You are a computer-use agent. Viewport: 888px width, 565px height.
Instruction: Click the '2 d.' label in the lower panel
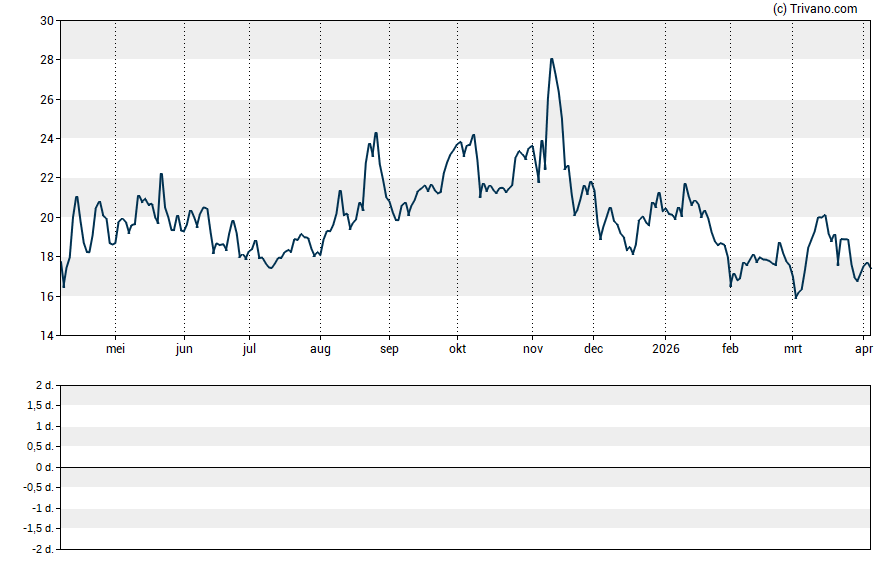click(43, 385)
